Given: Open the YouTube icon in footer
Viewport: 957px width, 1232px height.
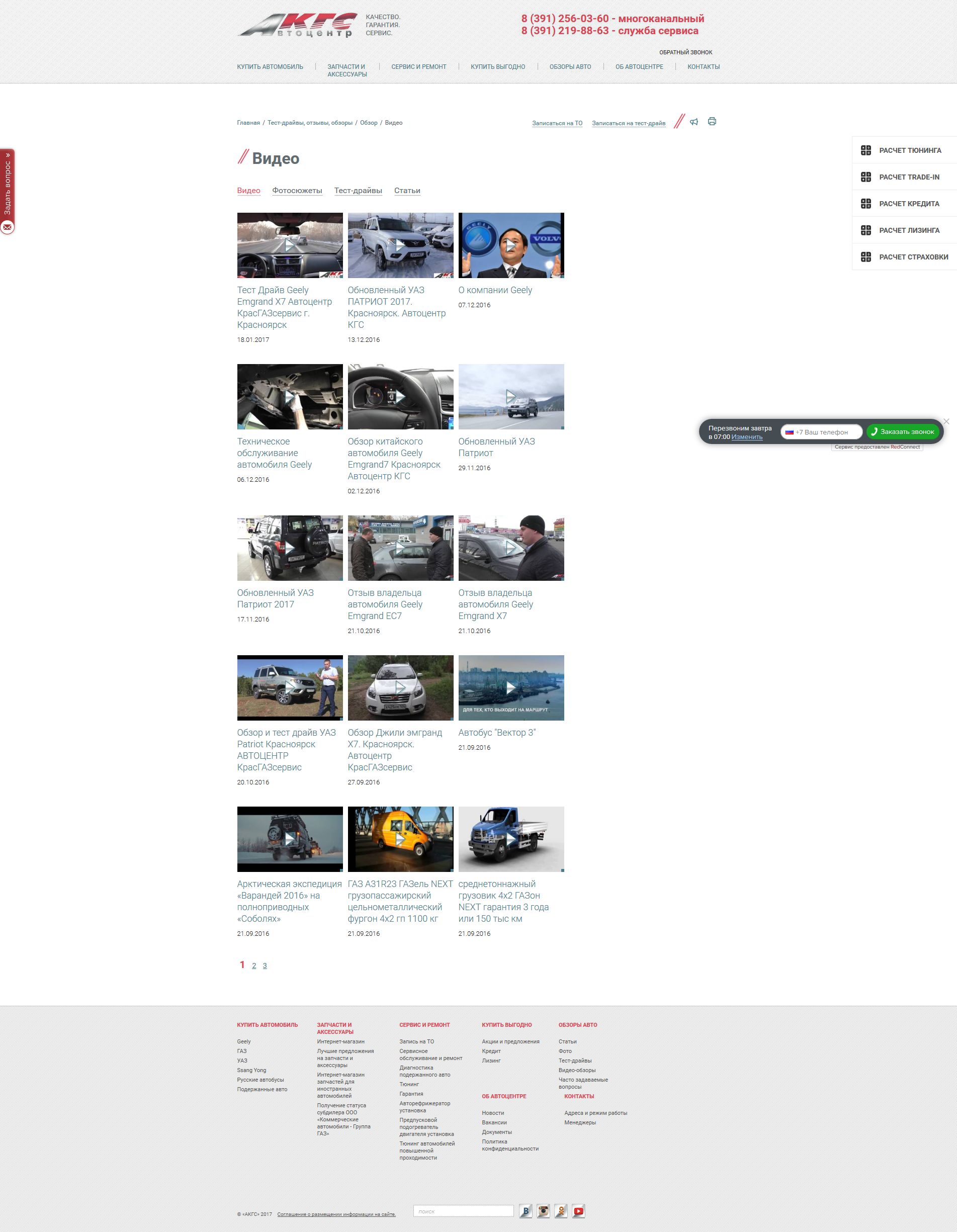Looking at the screenshot, I should tap(578, 1210).
